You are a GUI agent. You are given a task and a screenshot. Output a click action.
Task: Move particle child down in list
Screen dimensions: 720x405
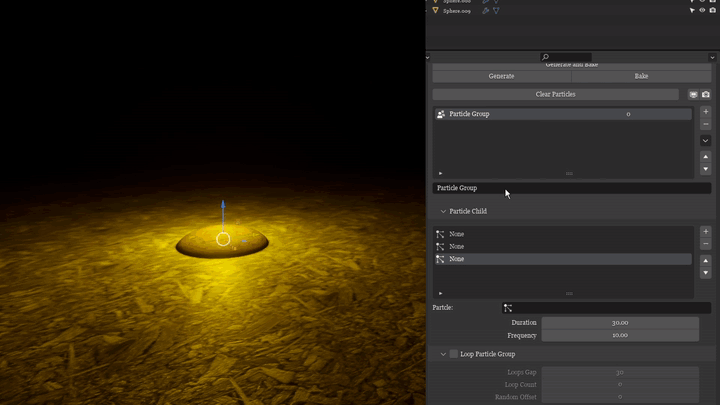(x=706, y=273)
